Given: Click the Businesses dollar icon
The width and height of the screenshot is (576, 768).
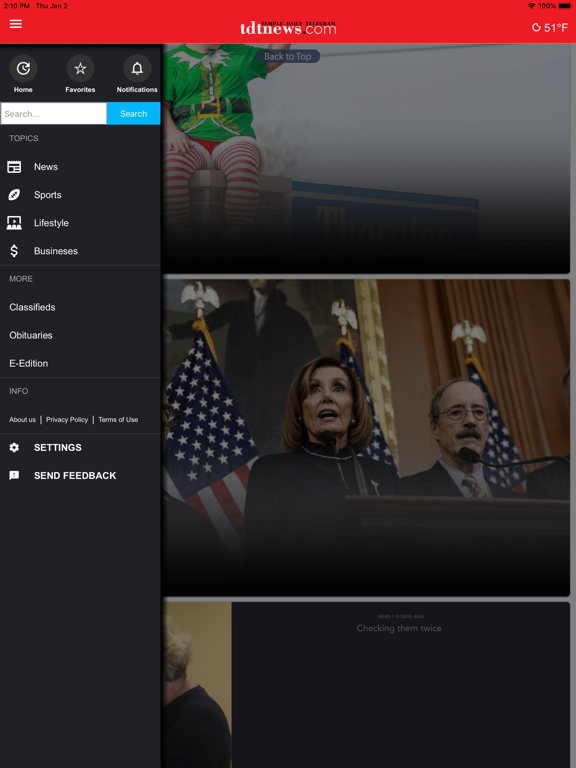Looking at the screenshot, I should 14,251.
